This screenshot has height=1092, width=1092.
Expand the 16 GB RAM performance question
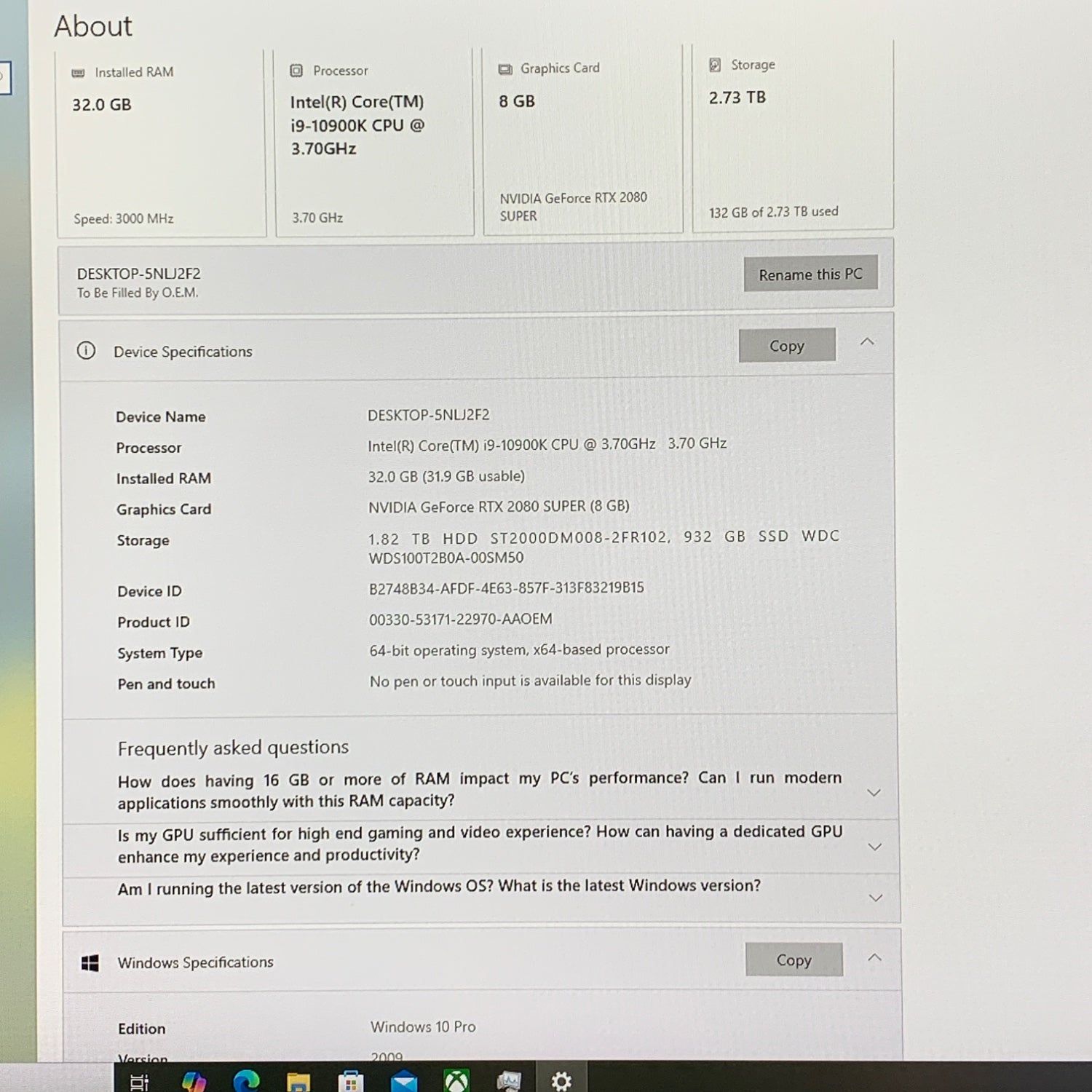tap(874, 793)
